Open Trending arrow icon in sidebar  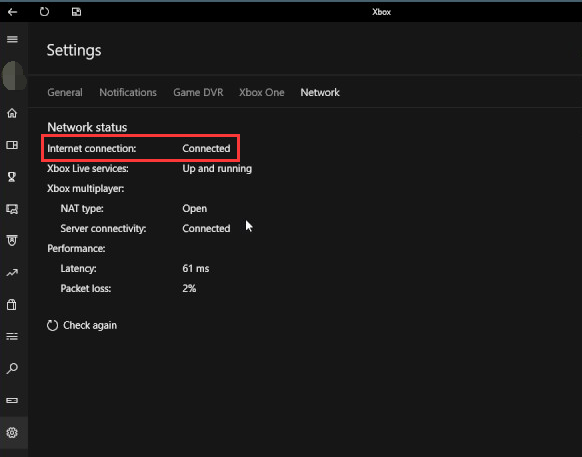point(12,273)
